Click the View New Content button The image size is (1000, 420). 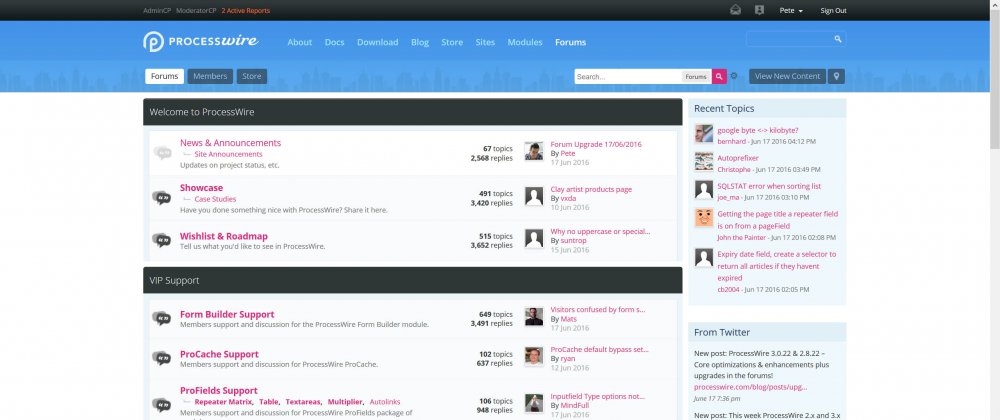click(787, 76)
